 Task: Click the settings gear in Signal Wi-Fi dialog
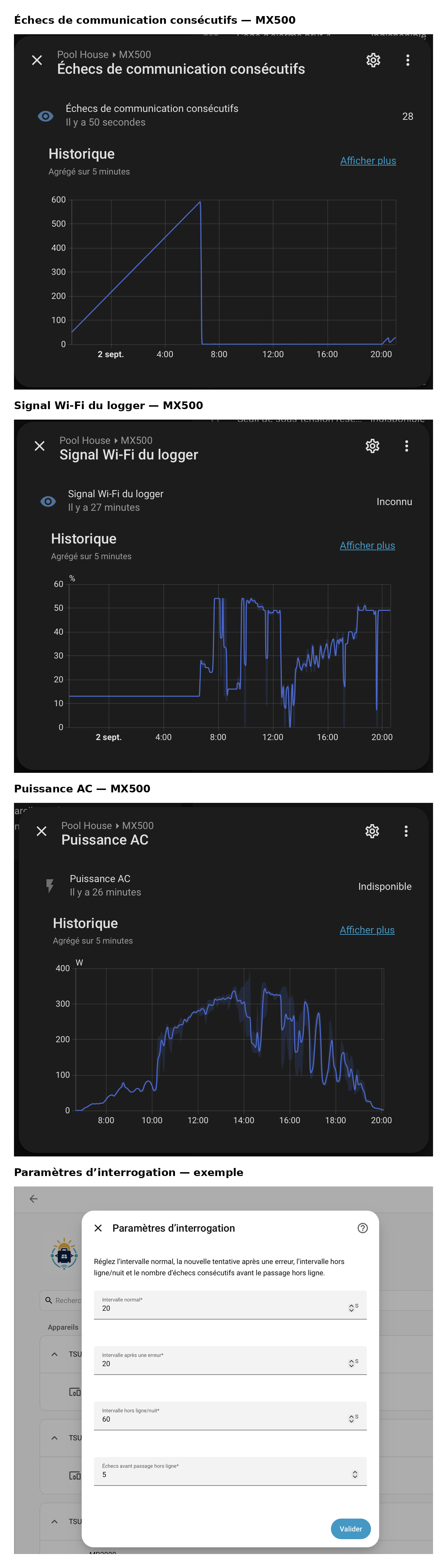coord(372,446)
